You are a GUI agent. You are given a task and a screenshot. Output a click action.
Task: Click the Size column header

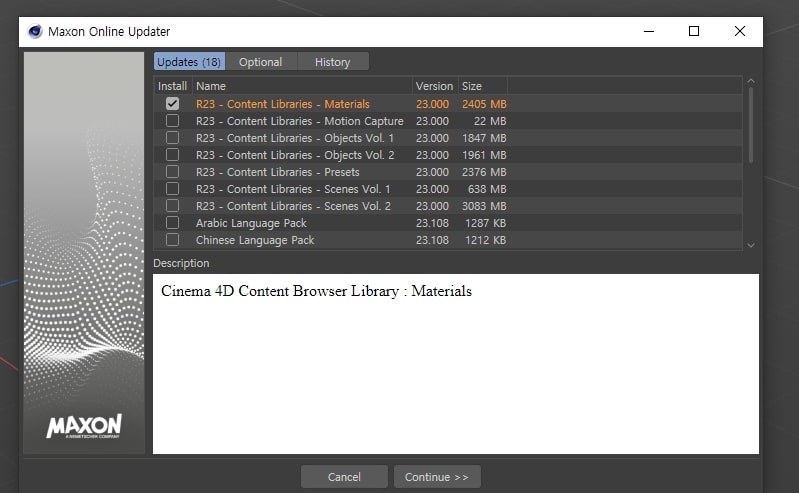[x=483, y=86]
